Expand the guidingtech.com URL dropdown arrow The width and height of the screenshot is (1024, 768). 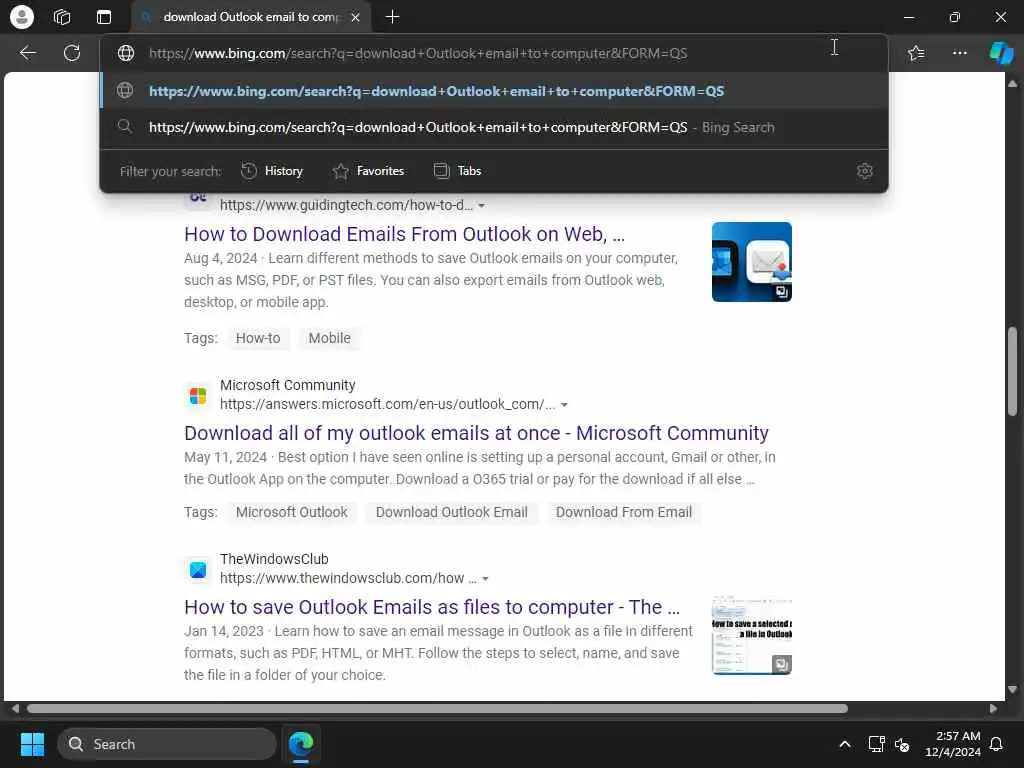[481, 206]
